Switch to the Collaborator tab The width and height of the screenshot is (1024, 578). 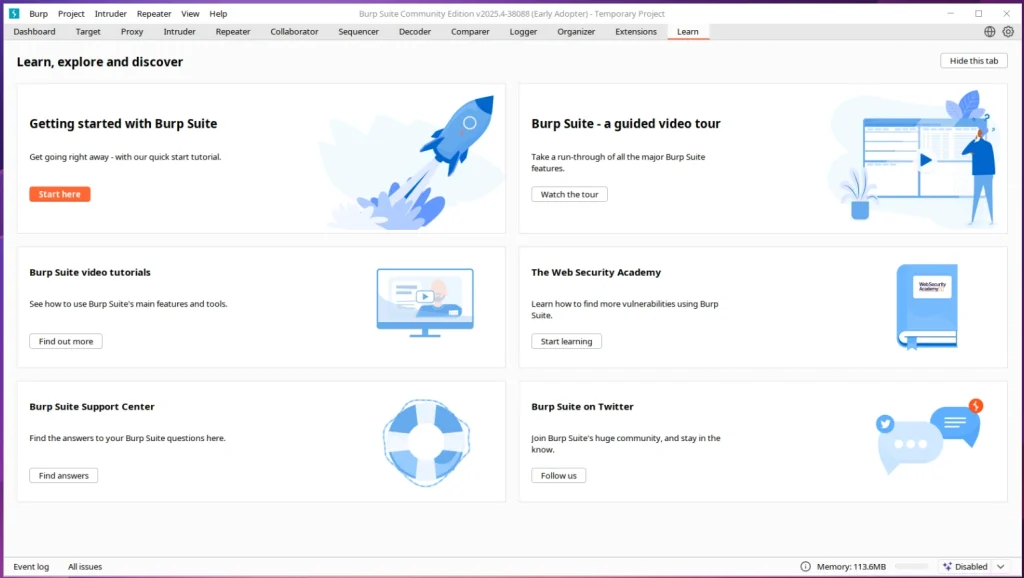[x=295, y=31]
